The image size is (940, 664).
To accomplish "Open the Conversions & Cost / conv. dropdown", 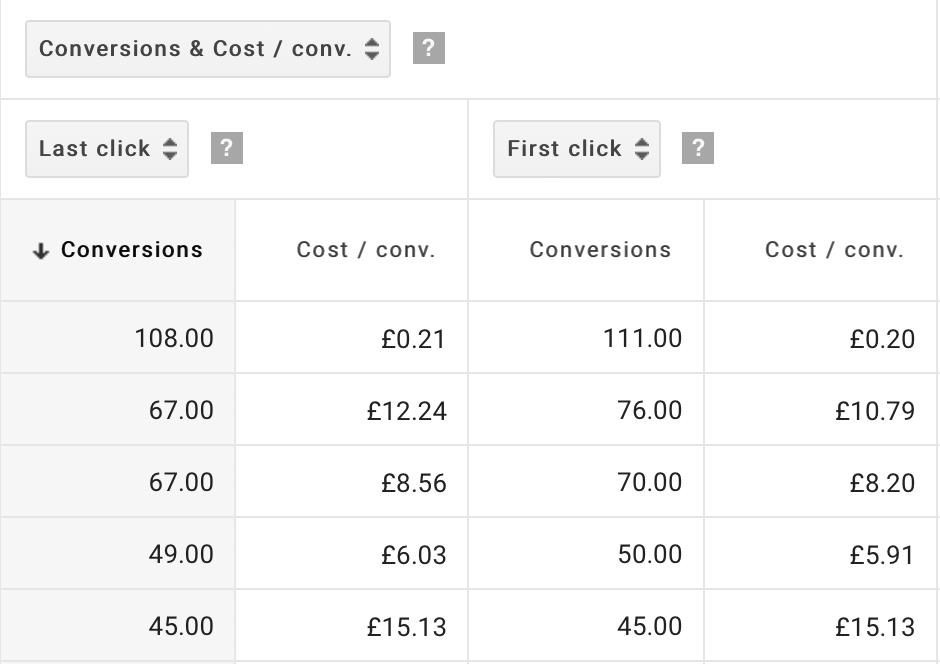I will (x=208, y=49).
